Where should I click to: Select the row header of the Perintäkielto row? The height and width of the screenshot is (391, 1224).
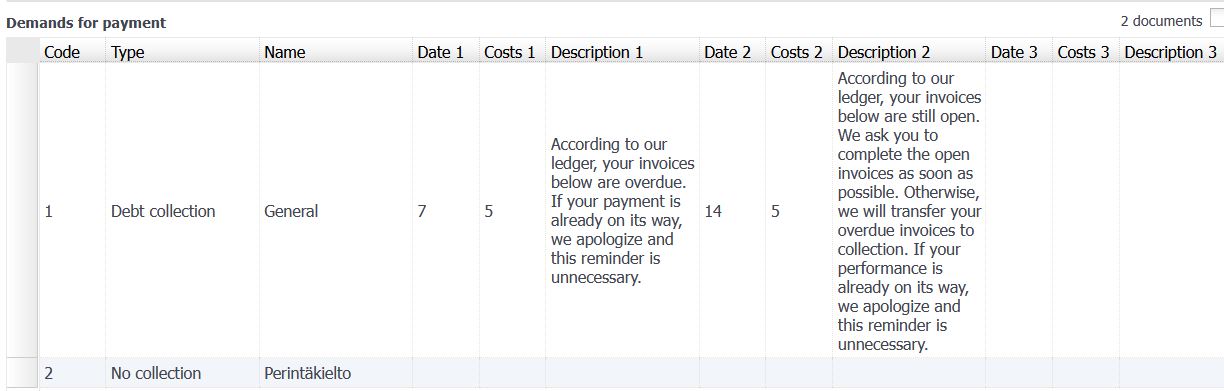[x=22, y=373]
